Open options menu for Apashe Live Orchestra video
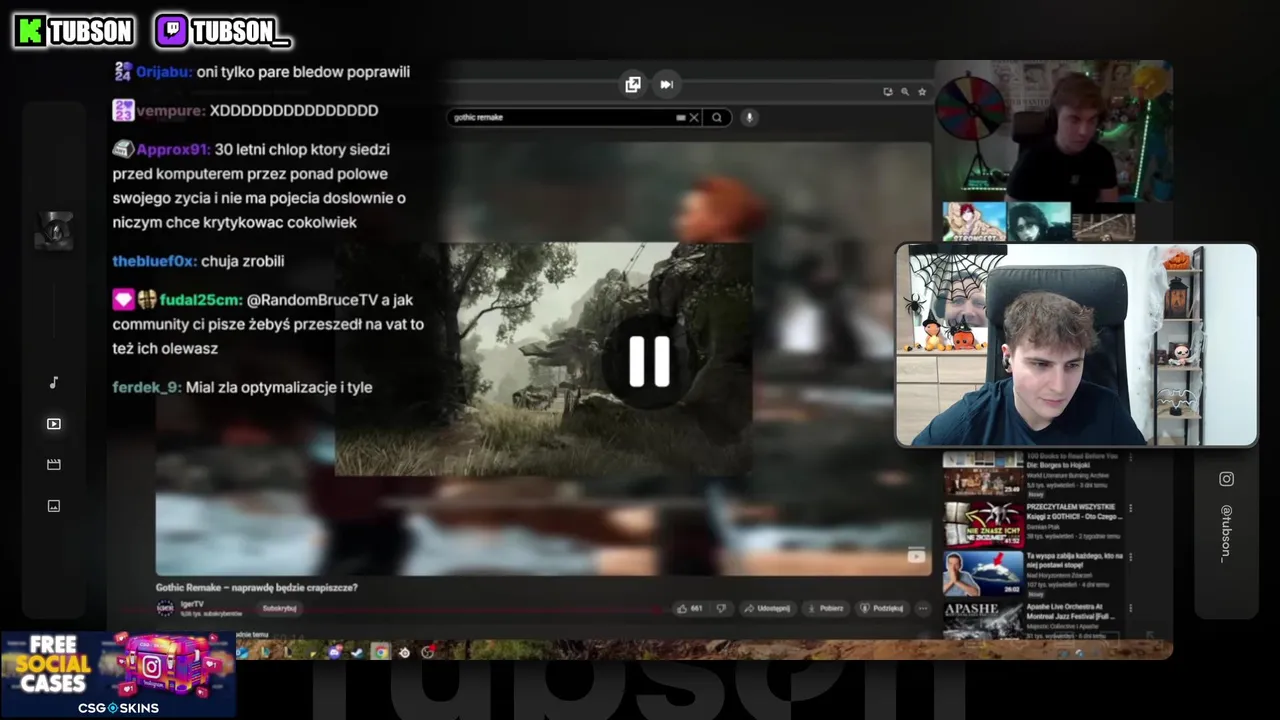 tap(1130, 608)
